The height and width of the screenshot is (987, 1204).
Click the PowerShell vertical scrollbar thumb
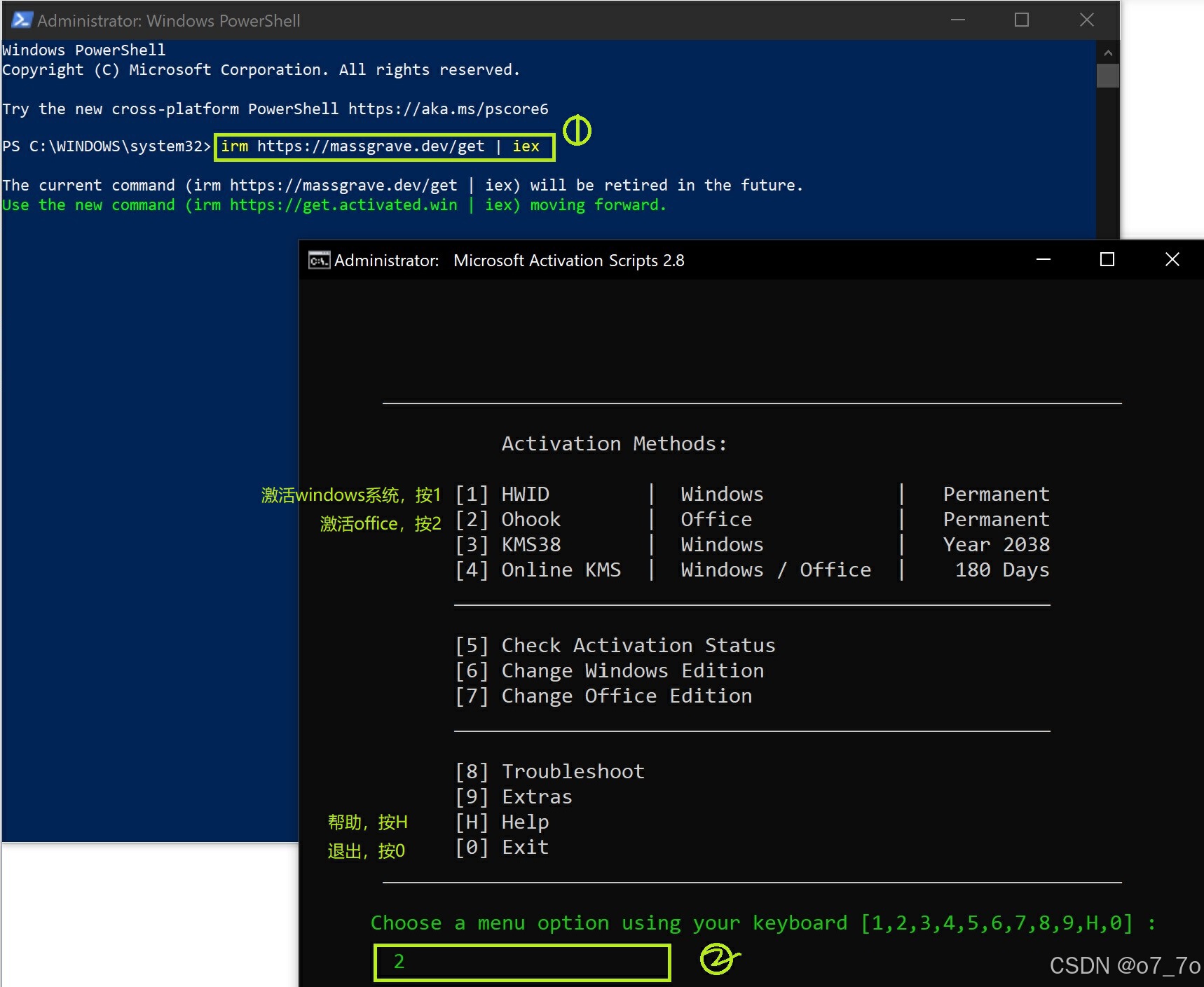(1108, 76)
